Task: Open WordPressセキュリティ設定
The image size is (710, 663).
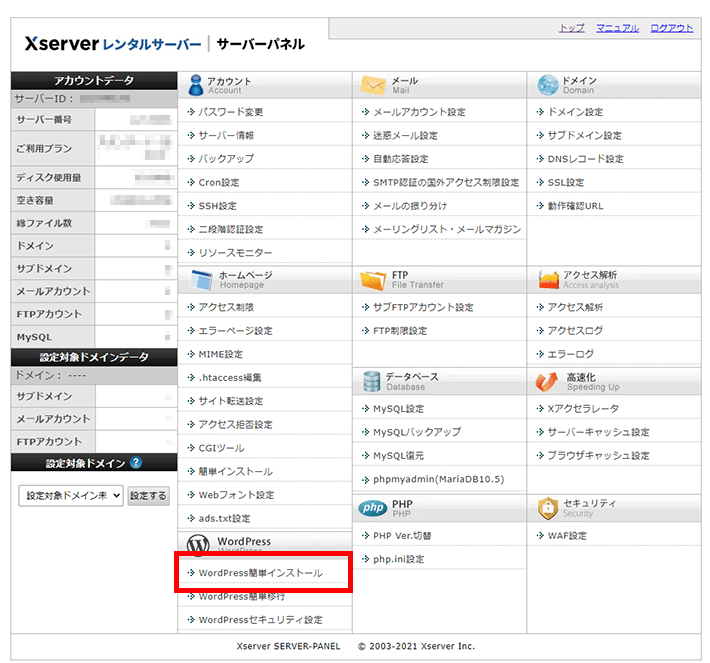Action: 260,620
